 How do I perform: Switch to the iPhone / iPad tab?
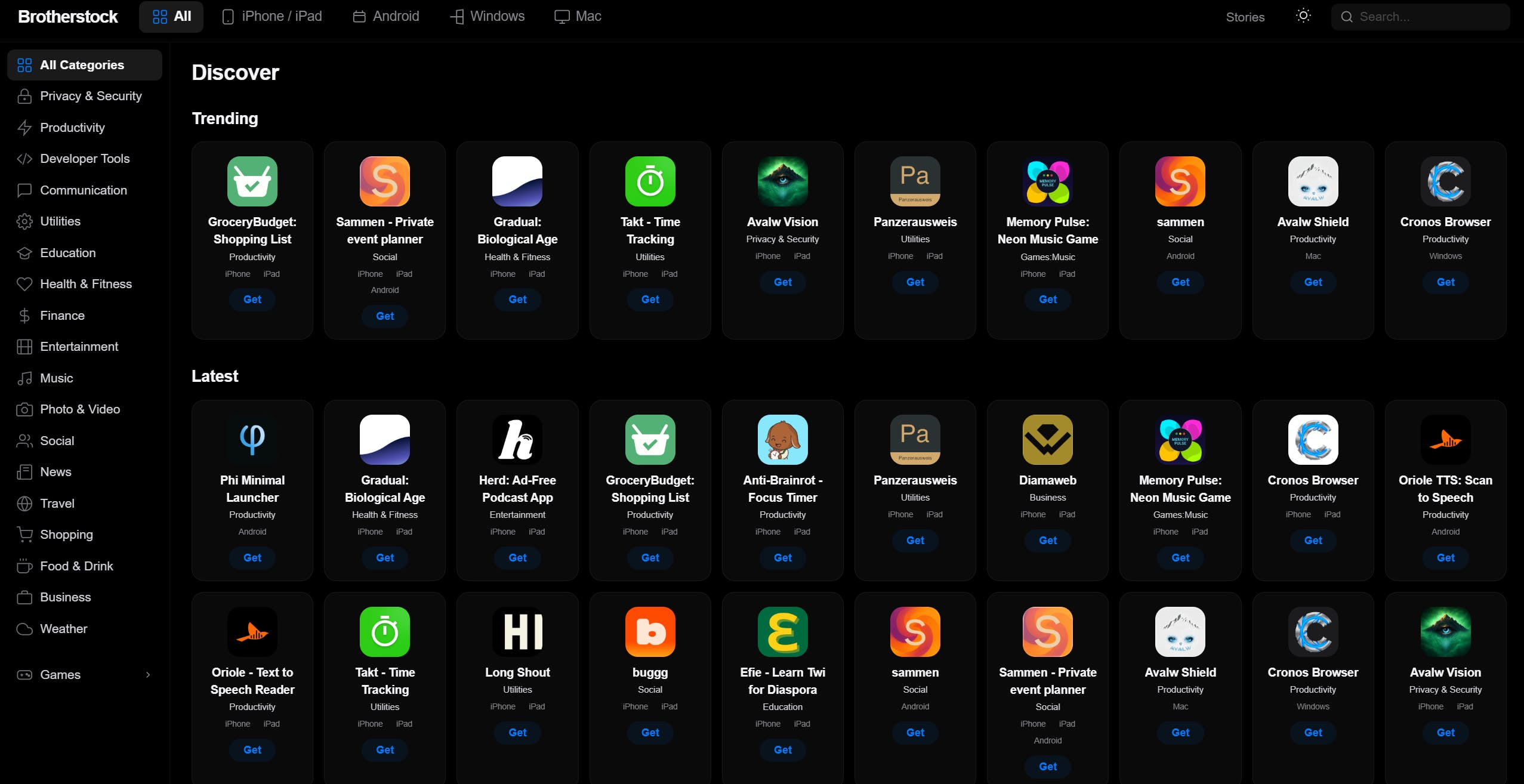click(x=272, y=16)
